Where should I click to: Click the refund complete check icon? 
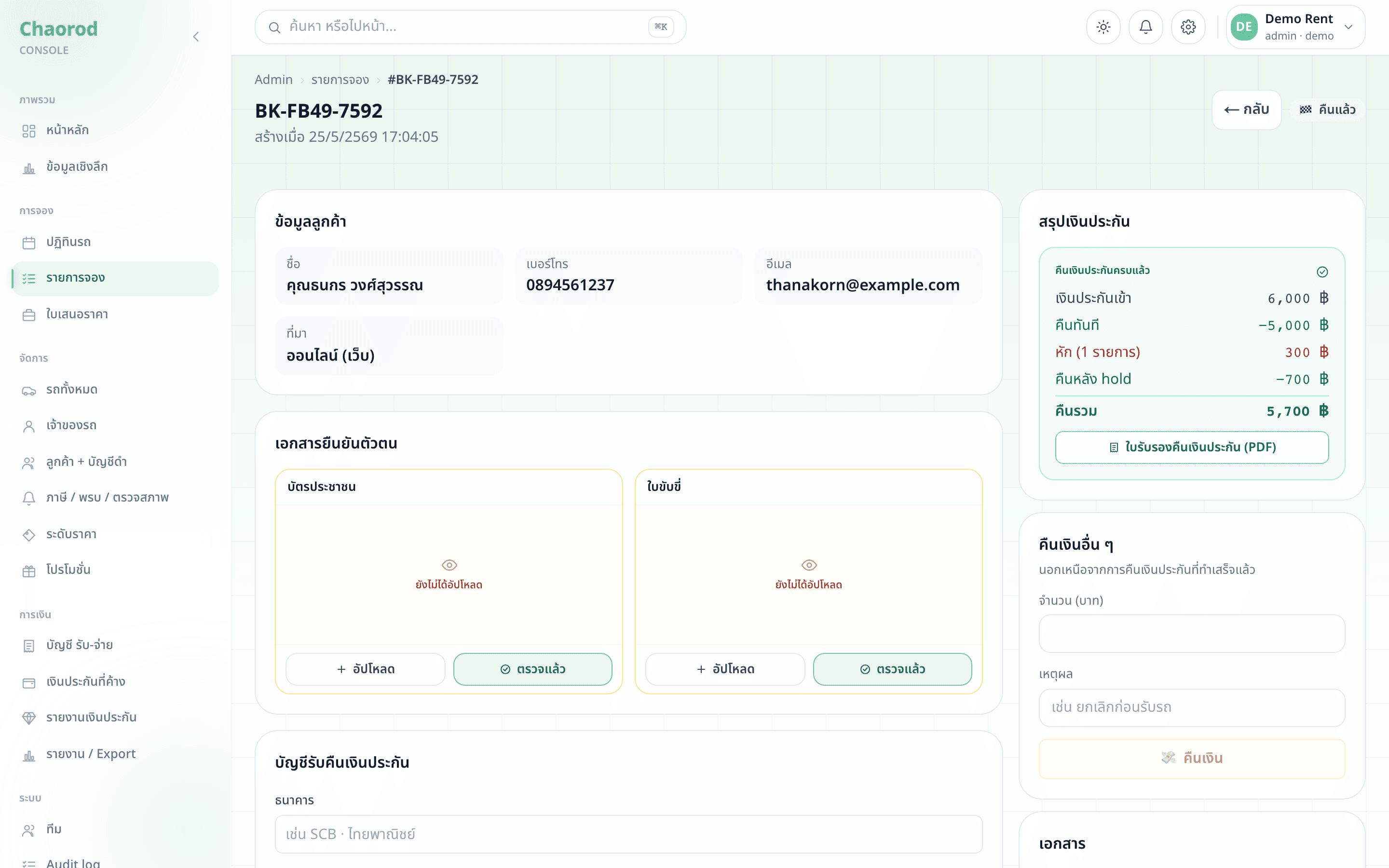point(1322,271)
